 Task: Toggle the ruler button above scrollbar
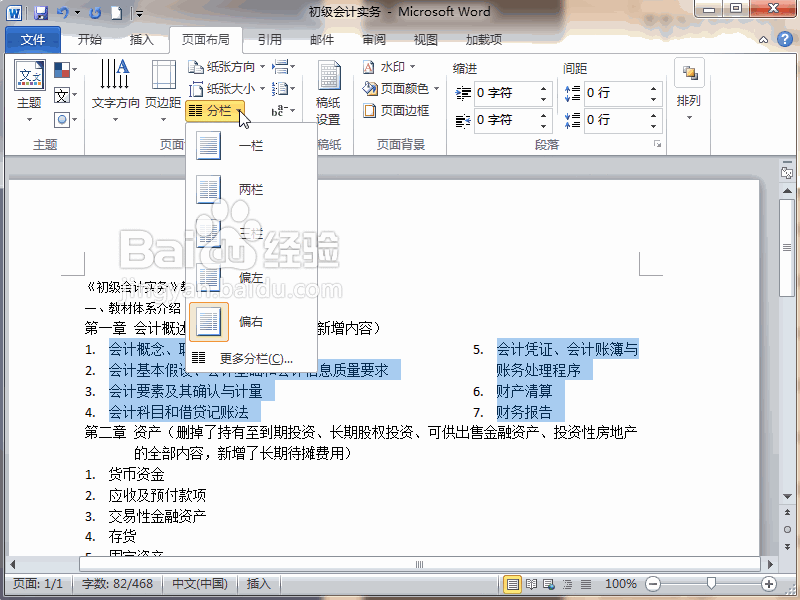(787, 172)
